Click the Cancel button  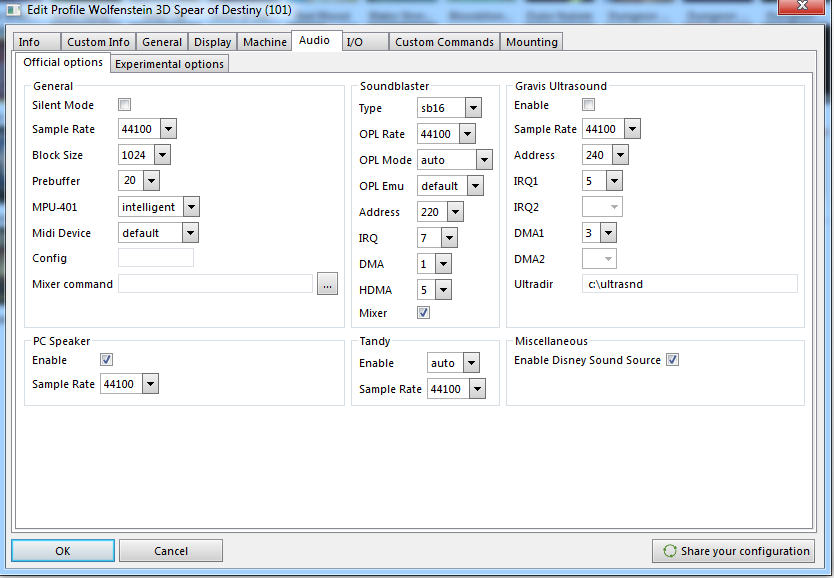pos(171,551)
